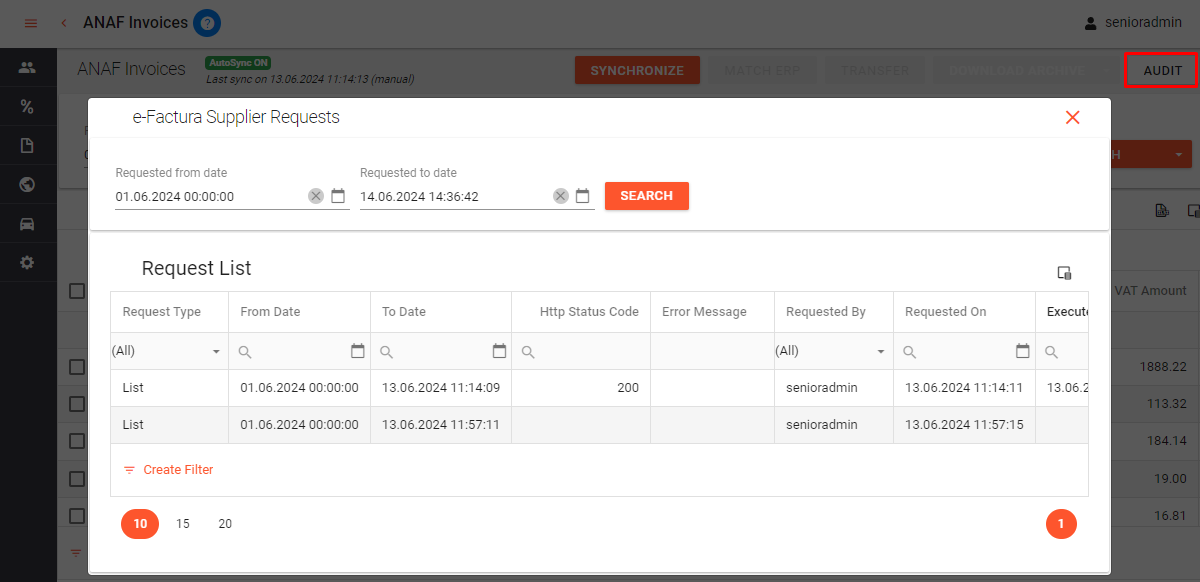Go back with the red chevron arrow
The image size is (1200, 582).
(64, 22)
